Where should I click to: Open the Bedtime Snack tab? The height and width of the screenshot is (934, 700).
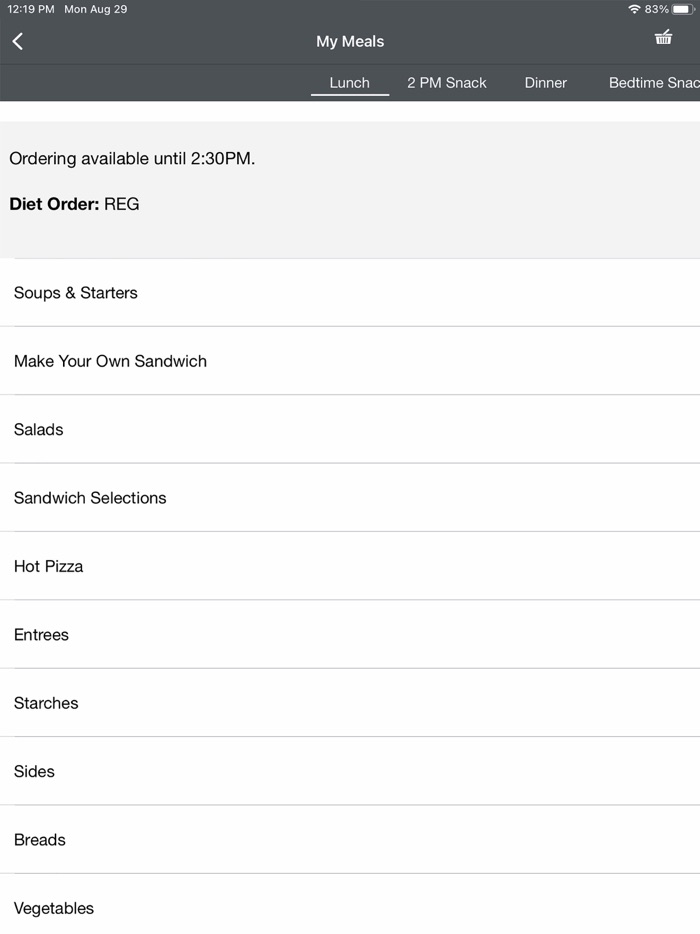click(653, 83)
